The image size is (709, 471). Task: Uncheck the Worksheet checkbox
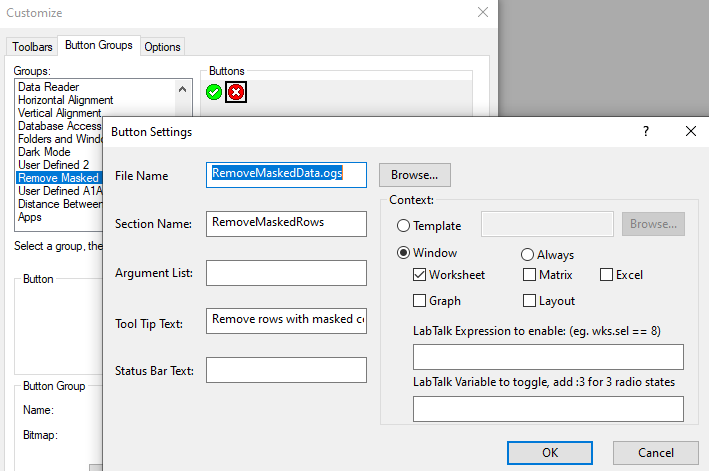pos(421,275)
